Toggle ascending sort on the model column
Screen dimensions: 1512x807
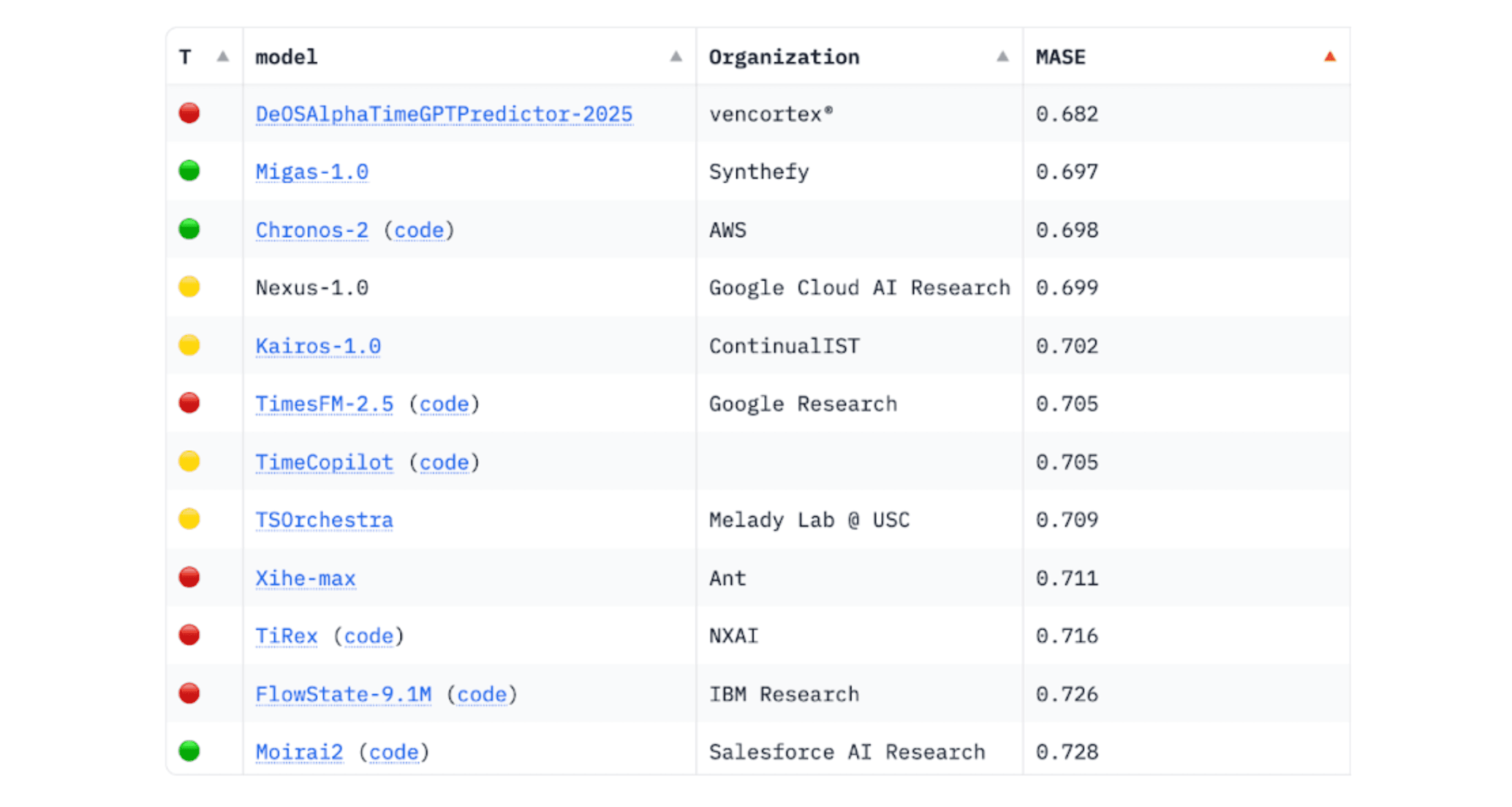coord(675,57)
